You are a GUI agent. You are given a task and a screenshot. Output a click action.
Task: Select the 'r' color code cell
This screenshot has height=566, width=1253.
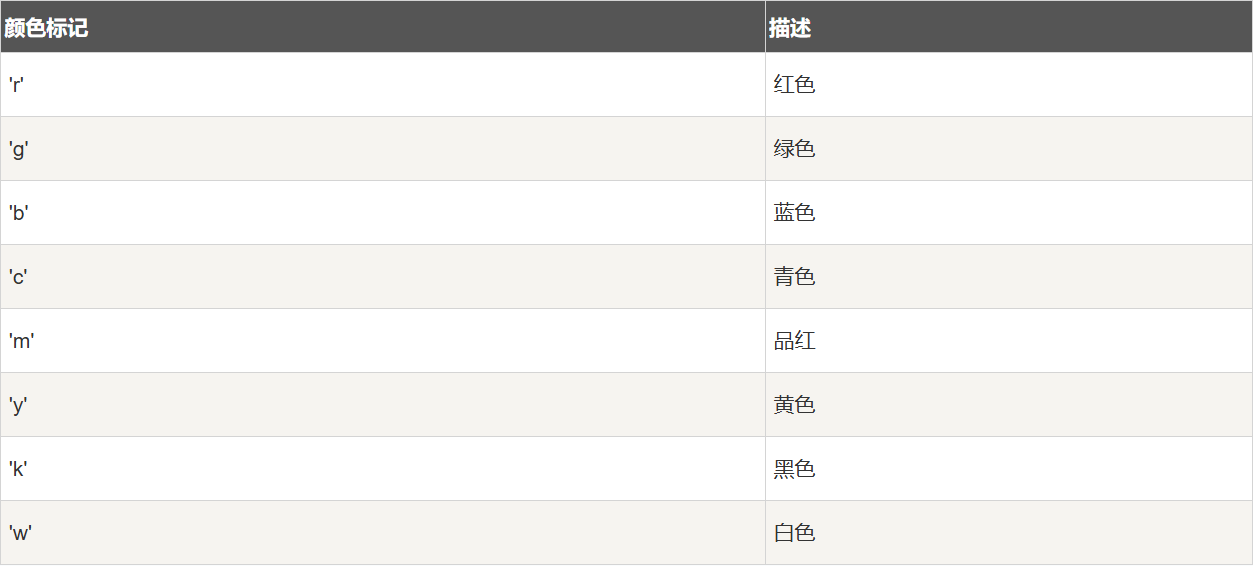[x=17, y=85]
